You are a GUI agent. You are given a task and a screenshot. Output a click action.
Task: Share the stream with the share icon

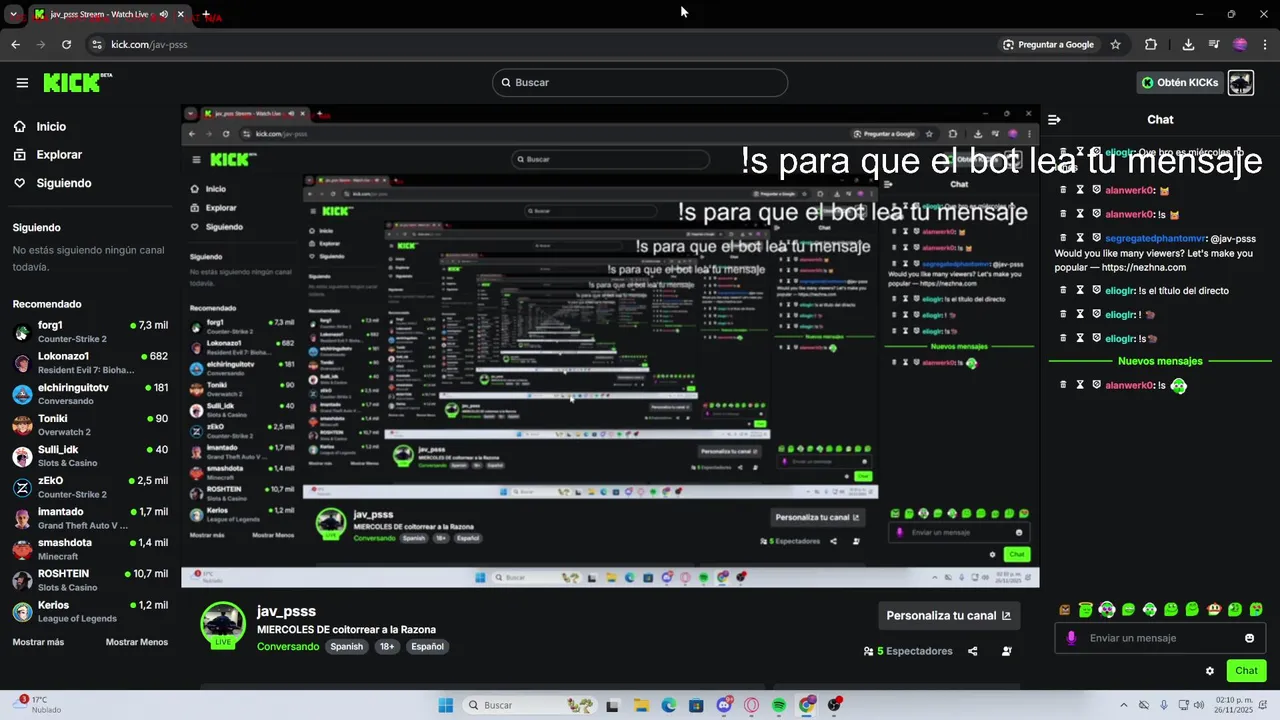pos(973,651)
